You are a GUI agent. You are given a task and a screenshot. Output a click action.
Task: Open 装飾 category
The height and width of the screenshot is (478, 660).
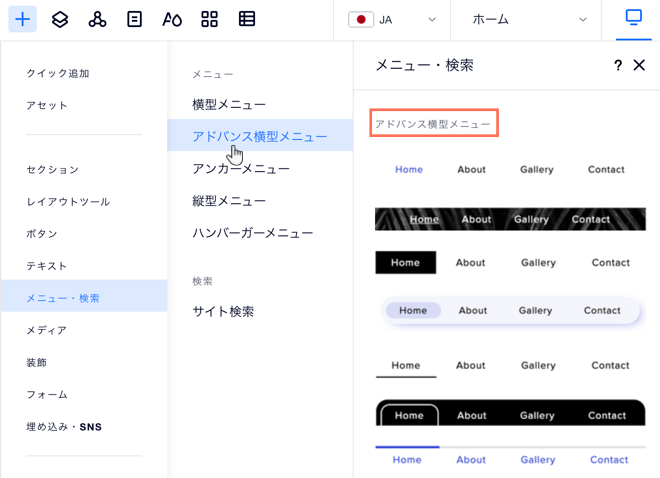(37, 362)
